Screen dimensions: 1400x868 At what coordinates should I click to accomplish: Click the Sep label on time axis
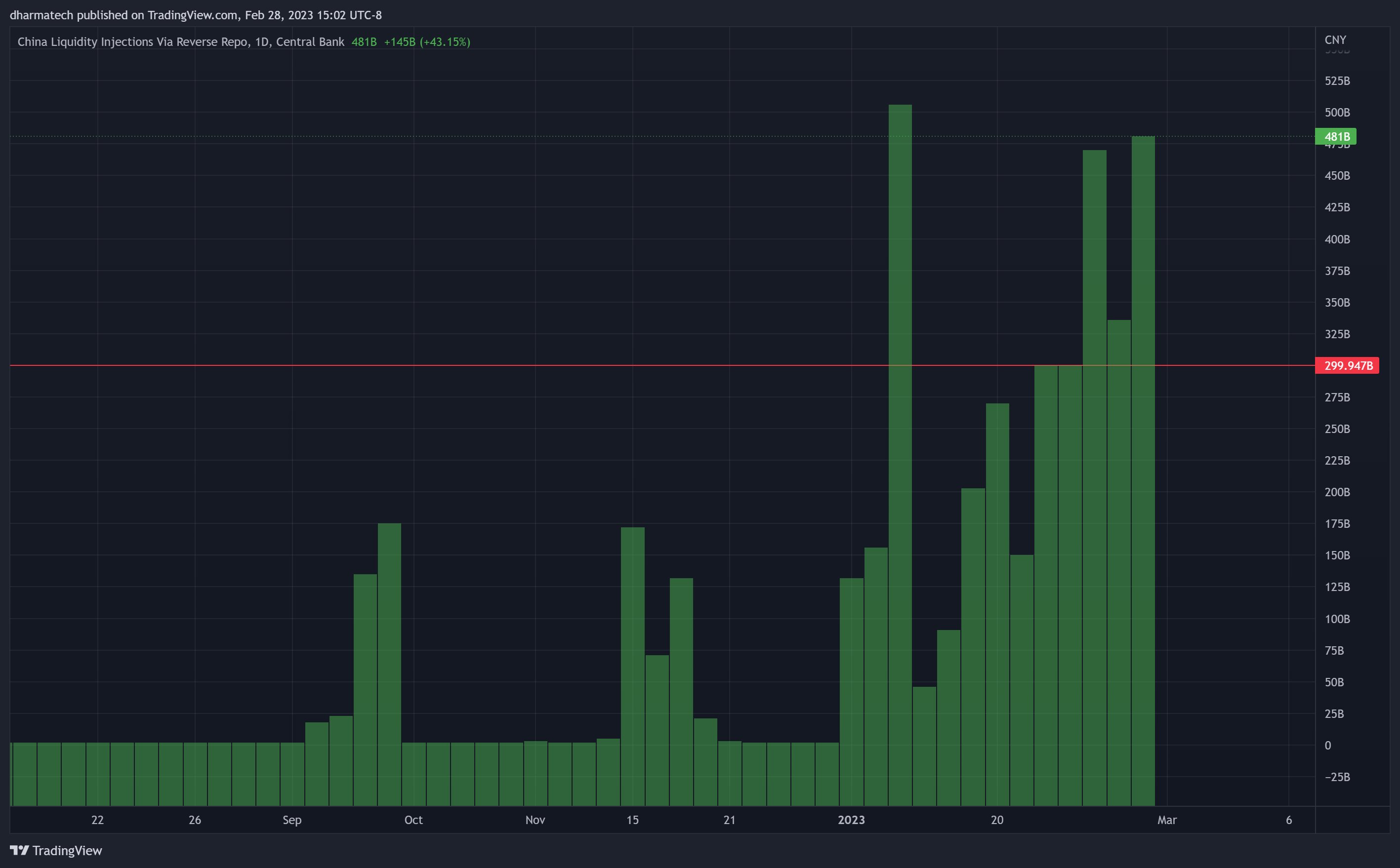[x=292, y=820]
